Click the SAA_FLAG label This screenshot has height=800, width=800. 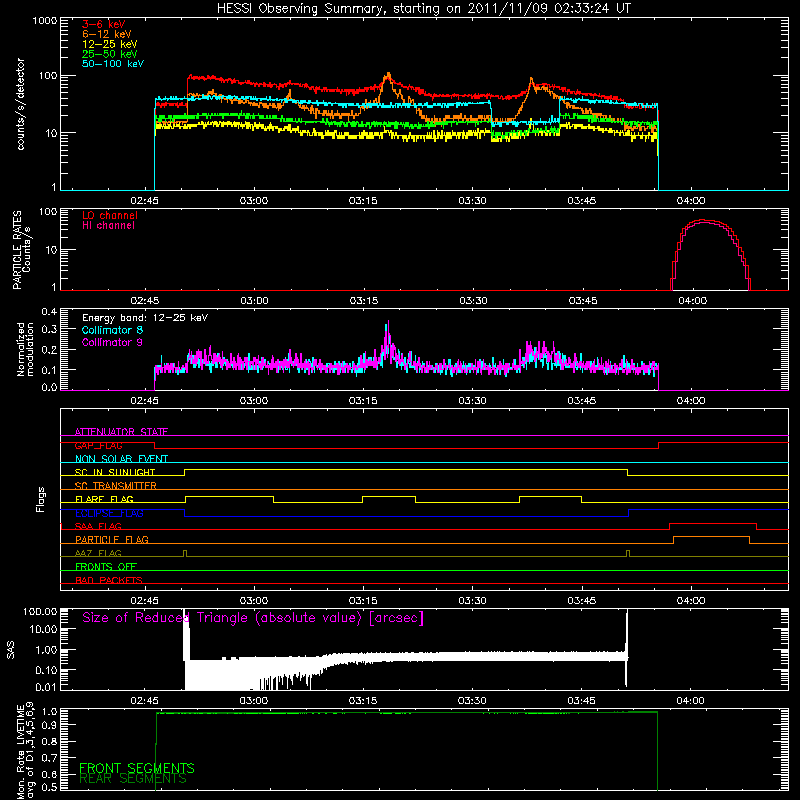[98, 526]
